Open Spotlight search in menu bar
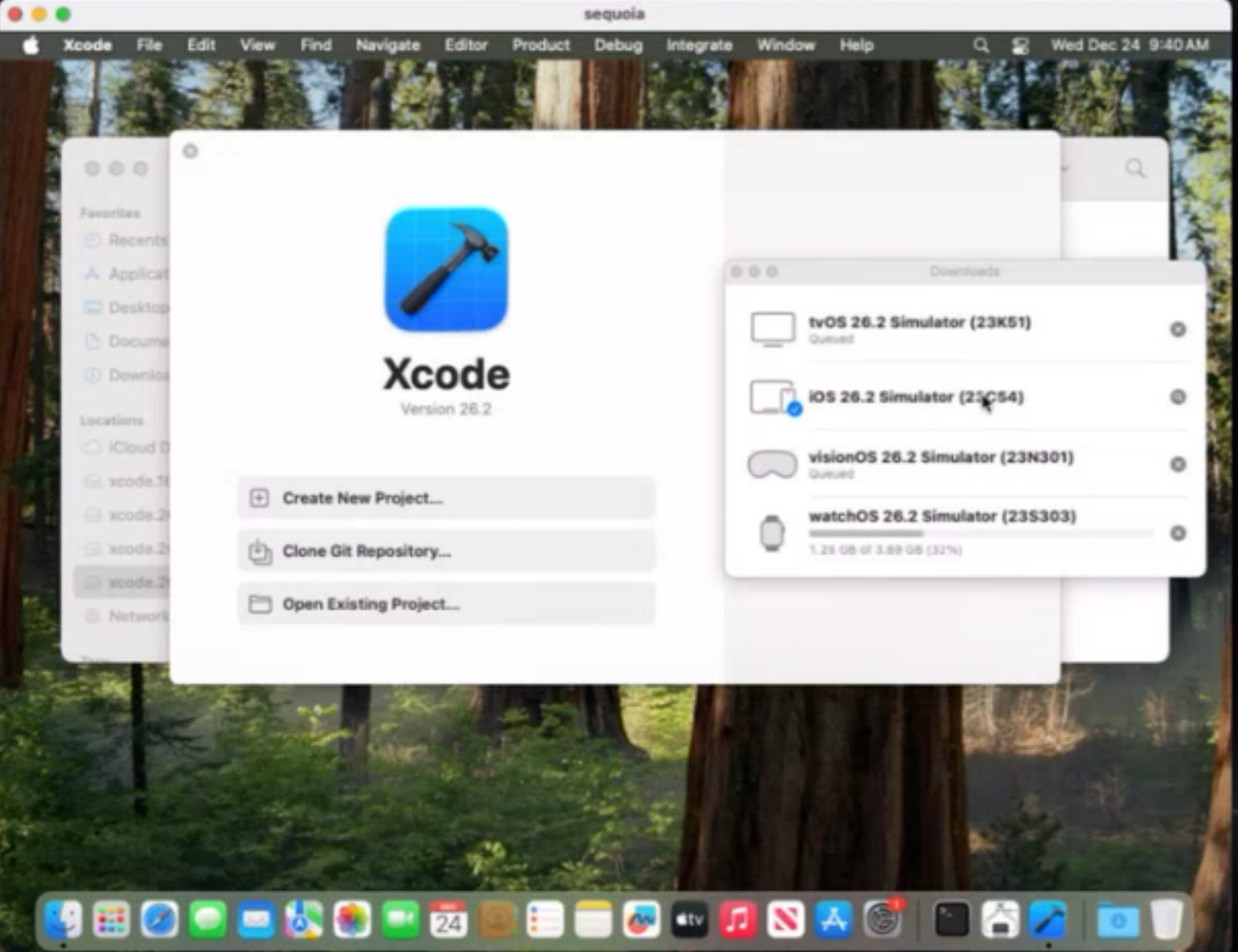1238x952 pixels. pos(981,45)
